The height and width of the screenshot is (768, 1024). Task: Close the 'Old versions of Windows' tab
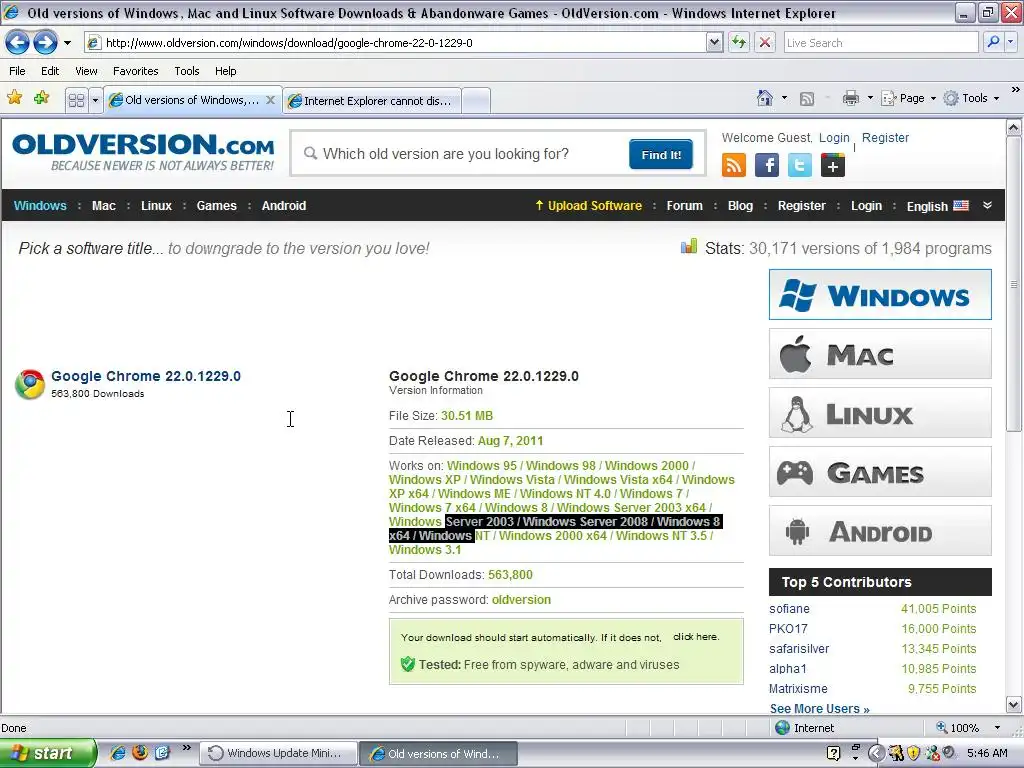coord(270,100)
